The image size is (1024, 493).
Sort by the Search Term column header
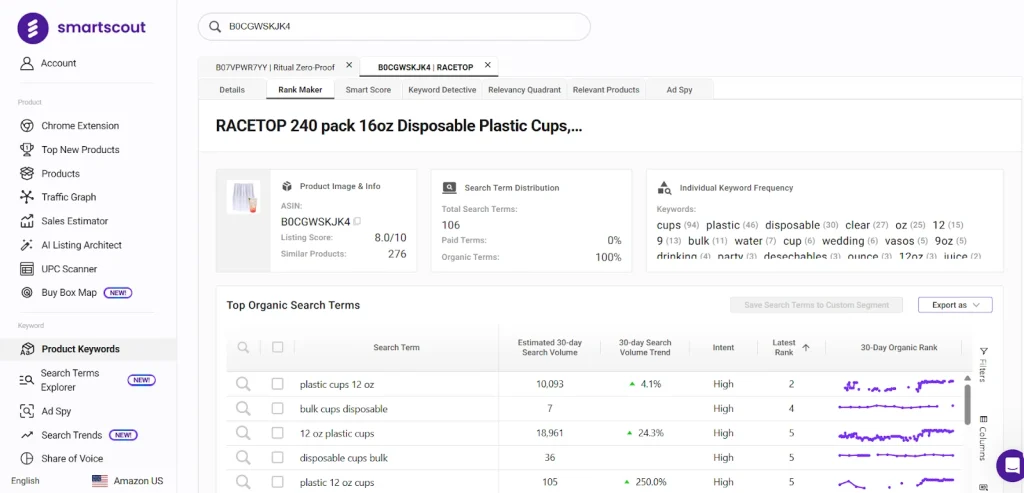click(396, 347)
